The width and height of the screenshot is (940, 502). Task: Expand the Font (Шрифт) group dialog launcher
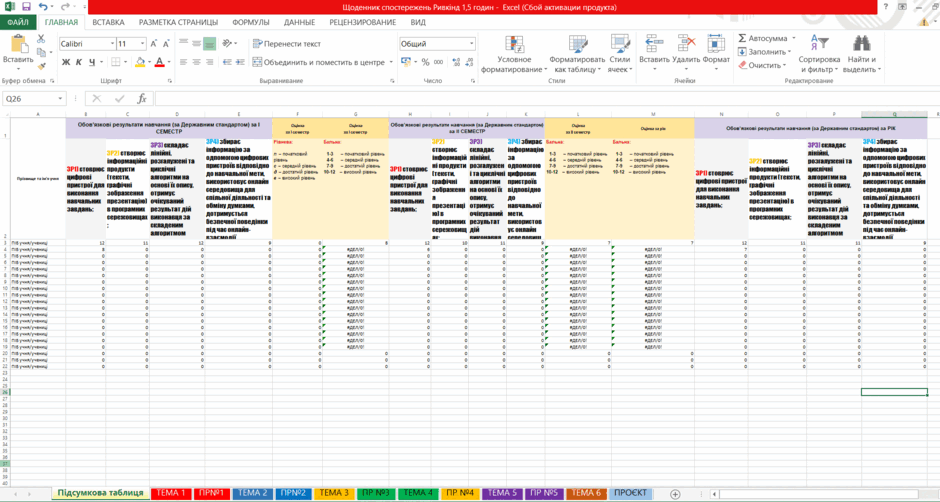tap(170, 80)
